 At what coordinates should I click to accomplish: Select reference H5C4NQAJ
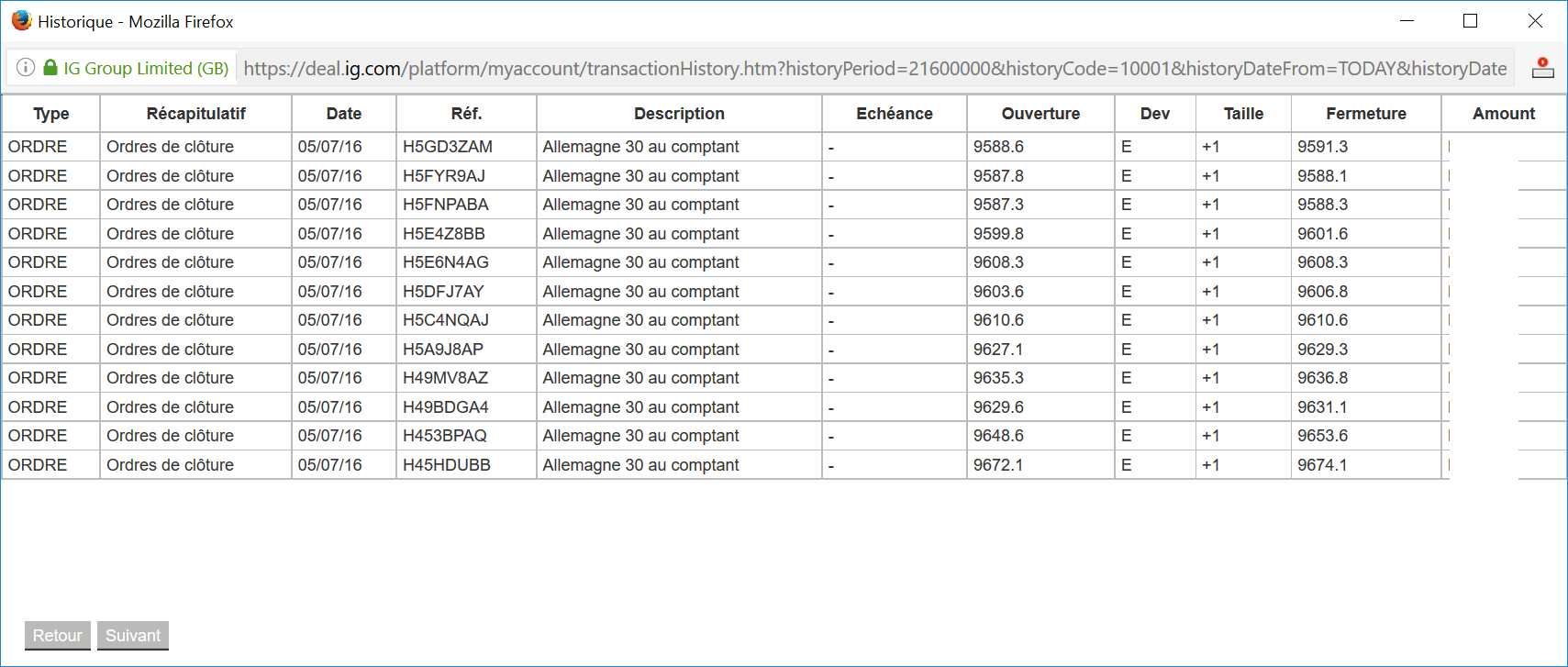click(446, 320)
